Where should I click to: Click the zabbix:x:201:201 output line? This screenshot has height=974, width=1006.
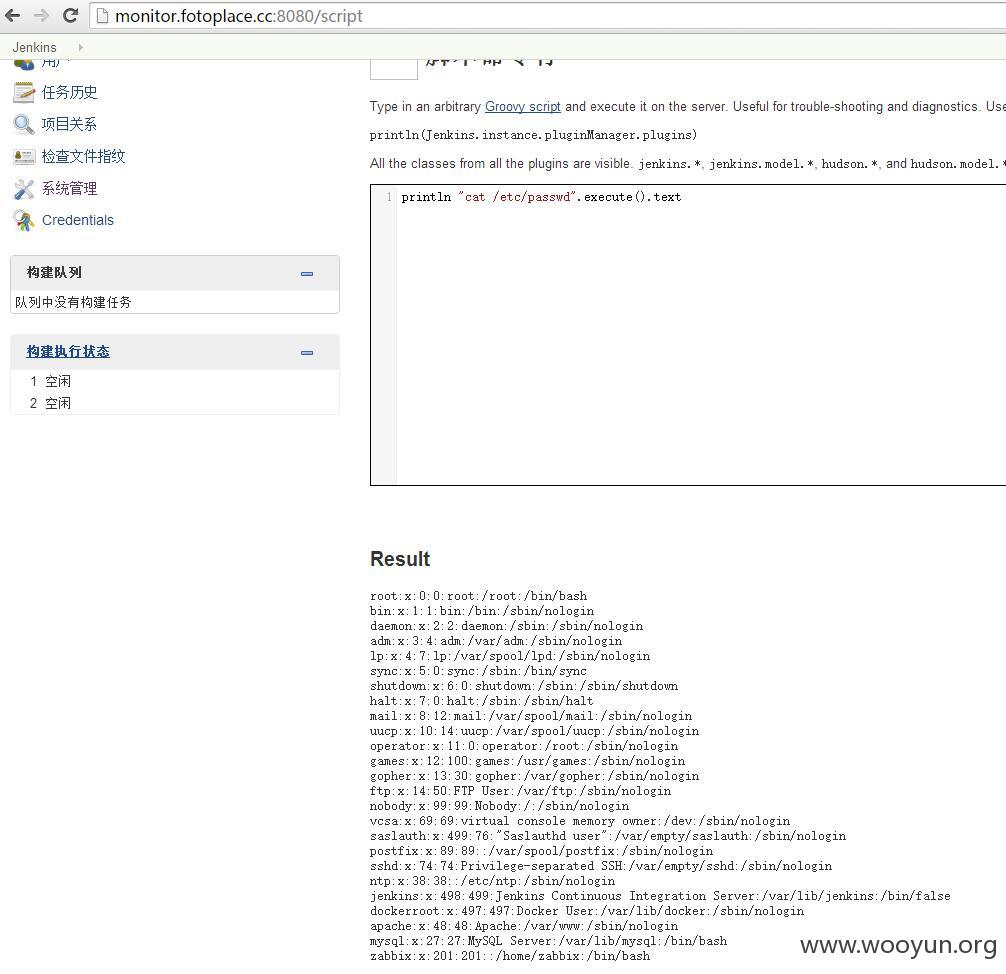pyautogui.click(x=510, y=956)
